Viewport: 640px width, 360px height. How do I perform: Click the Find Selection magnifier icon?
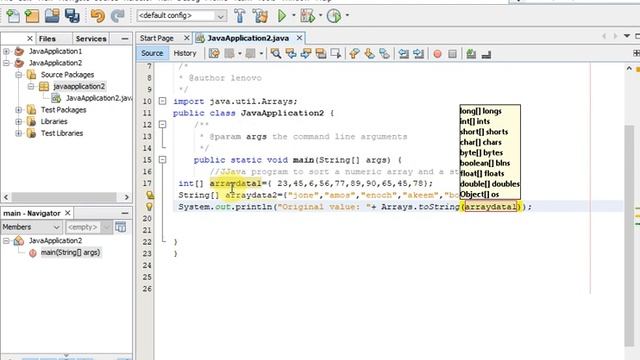point(276,53)
